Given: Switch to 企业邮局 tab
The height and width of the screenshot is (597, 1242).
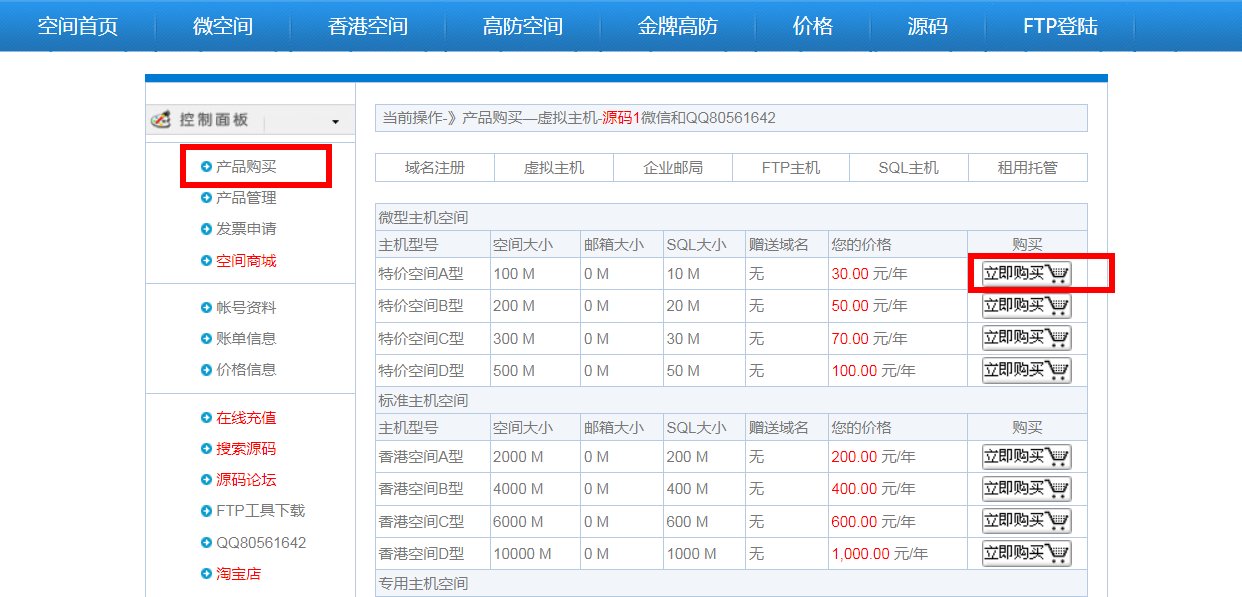Looking at the screenshot, I should coord(672,168).
